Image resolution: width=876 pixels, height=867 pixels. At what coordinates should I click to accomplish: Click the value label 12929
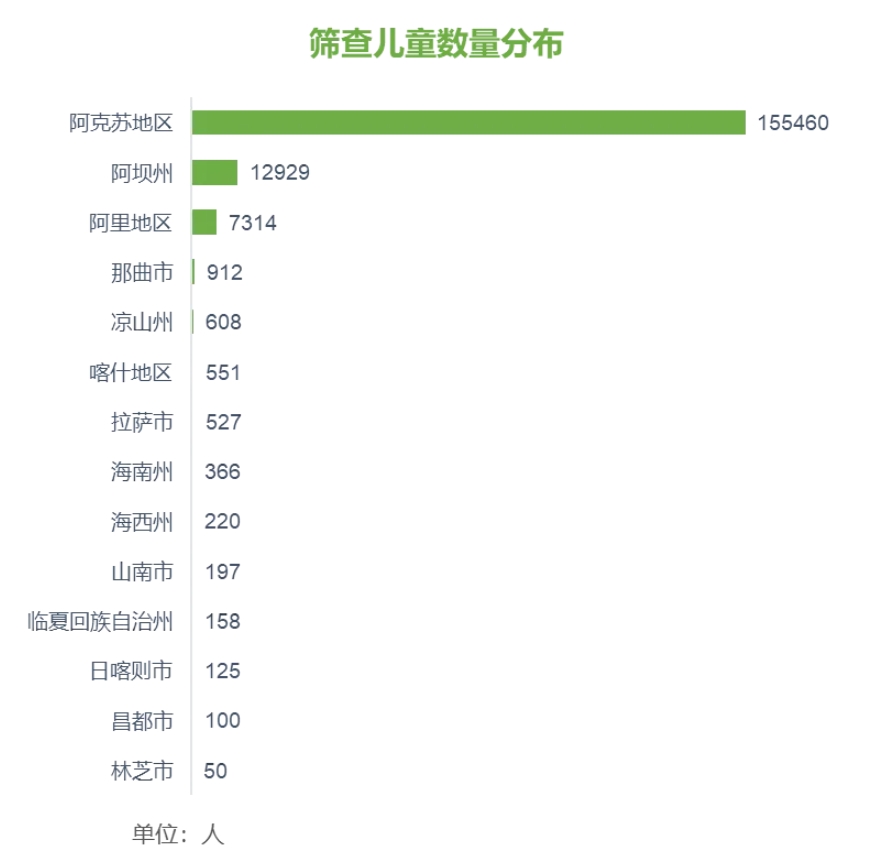pyautogui.click(x=280, y=173)
